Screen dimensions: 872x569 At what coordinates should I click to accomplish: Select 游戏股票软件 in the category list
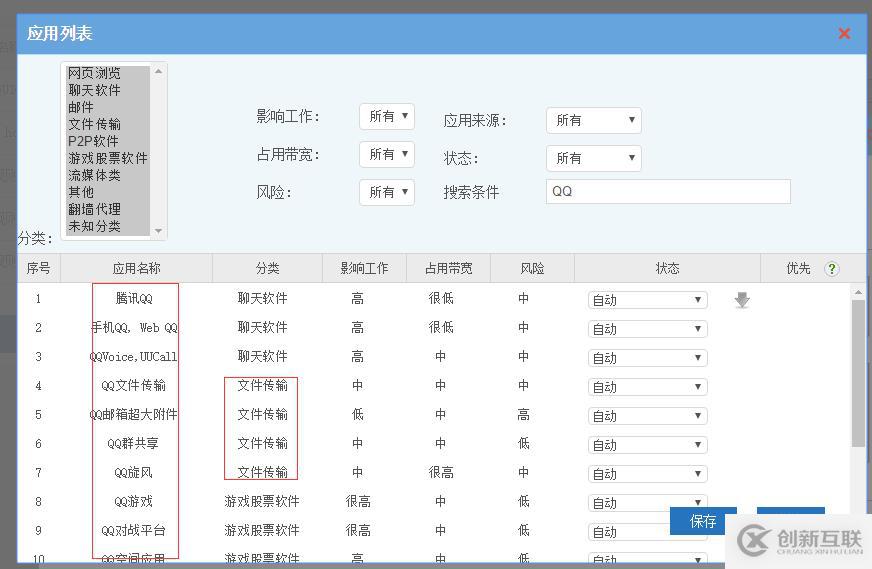pyautogui.click(x=108, y=159)
